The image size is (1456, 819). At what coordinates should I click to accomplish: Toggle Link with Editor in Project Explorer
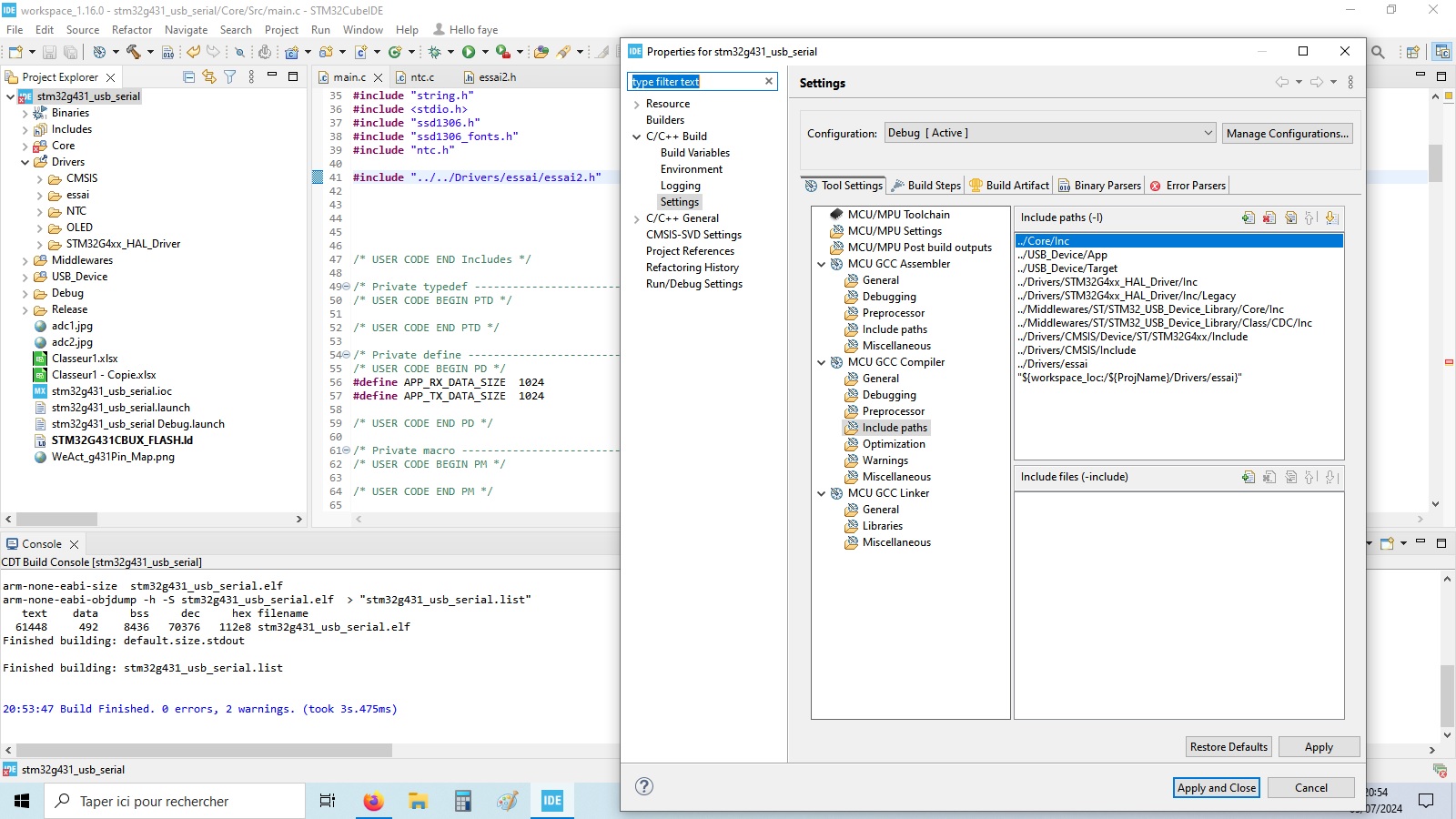209,77
